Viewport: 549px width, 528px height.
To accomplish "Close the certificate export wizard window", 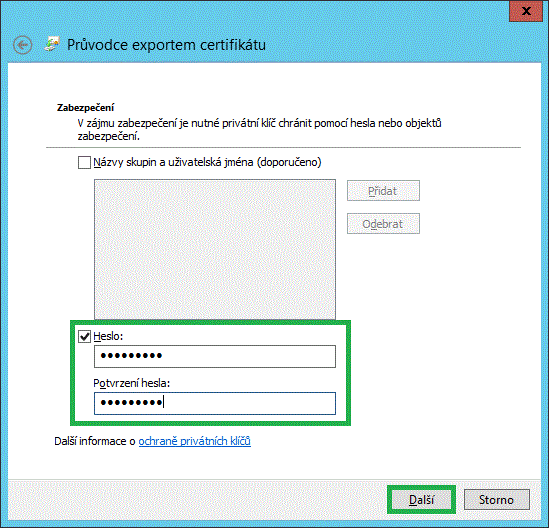I will pos(526,11).
